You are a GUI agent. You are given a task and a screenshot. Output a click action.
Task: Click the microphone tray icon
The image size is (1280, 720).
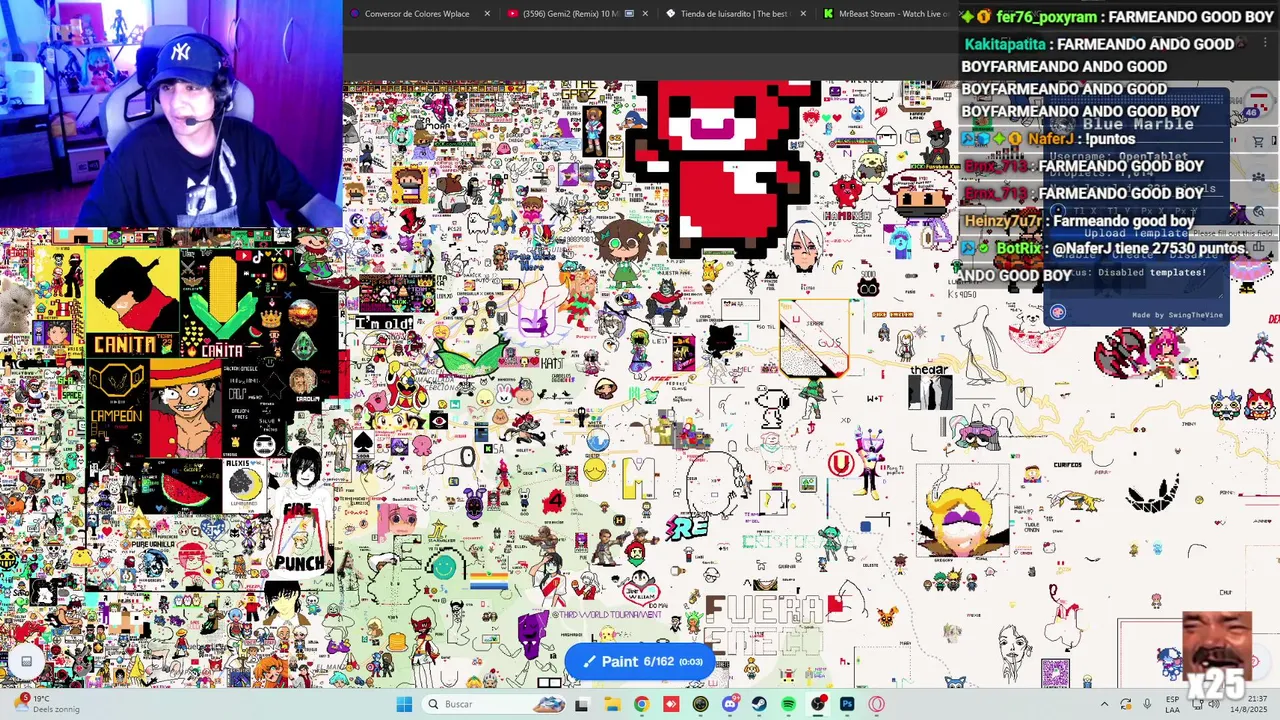[1147, 704]
